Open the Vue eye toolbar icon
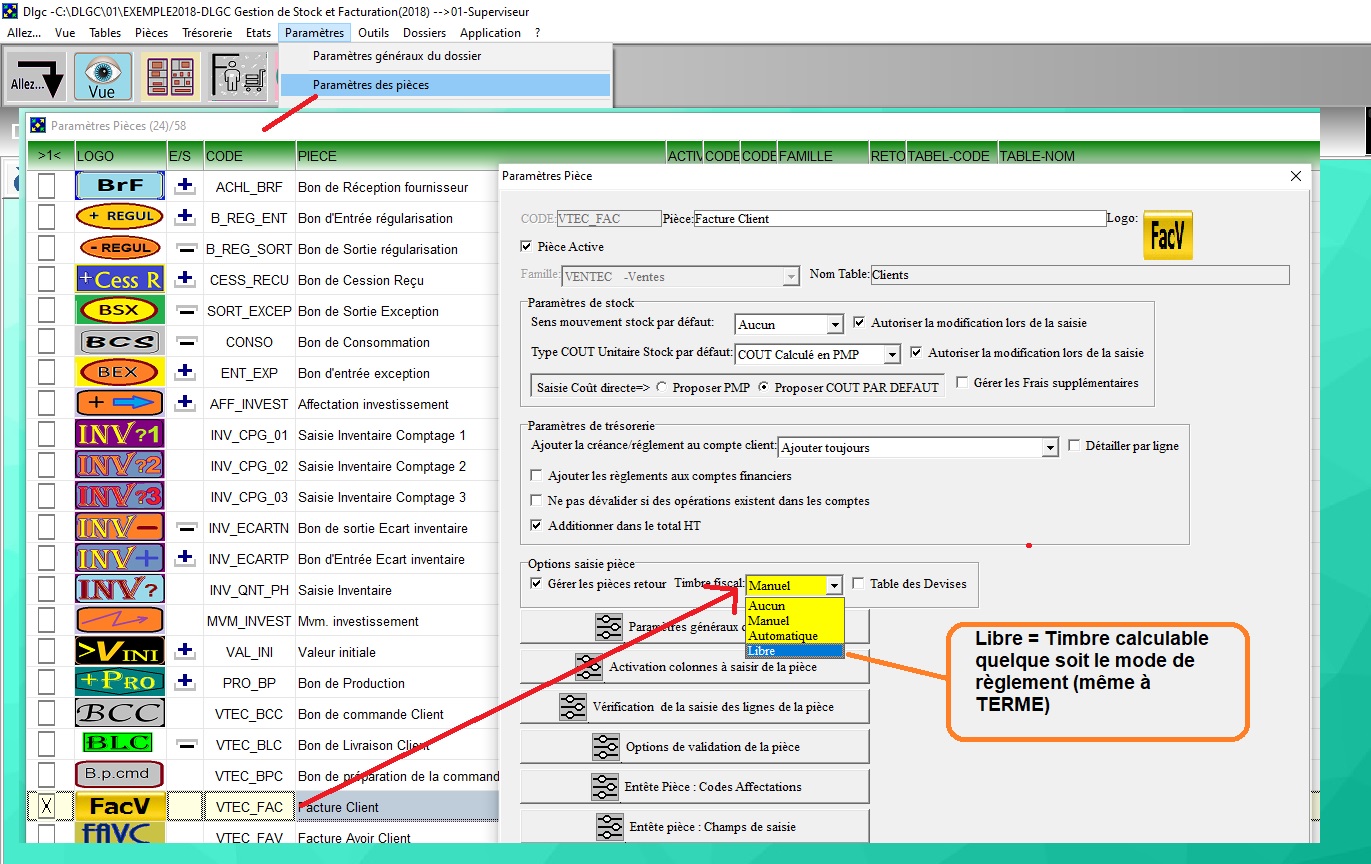Screen dimensions: 1371x864 102,78
